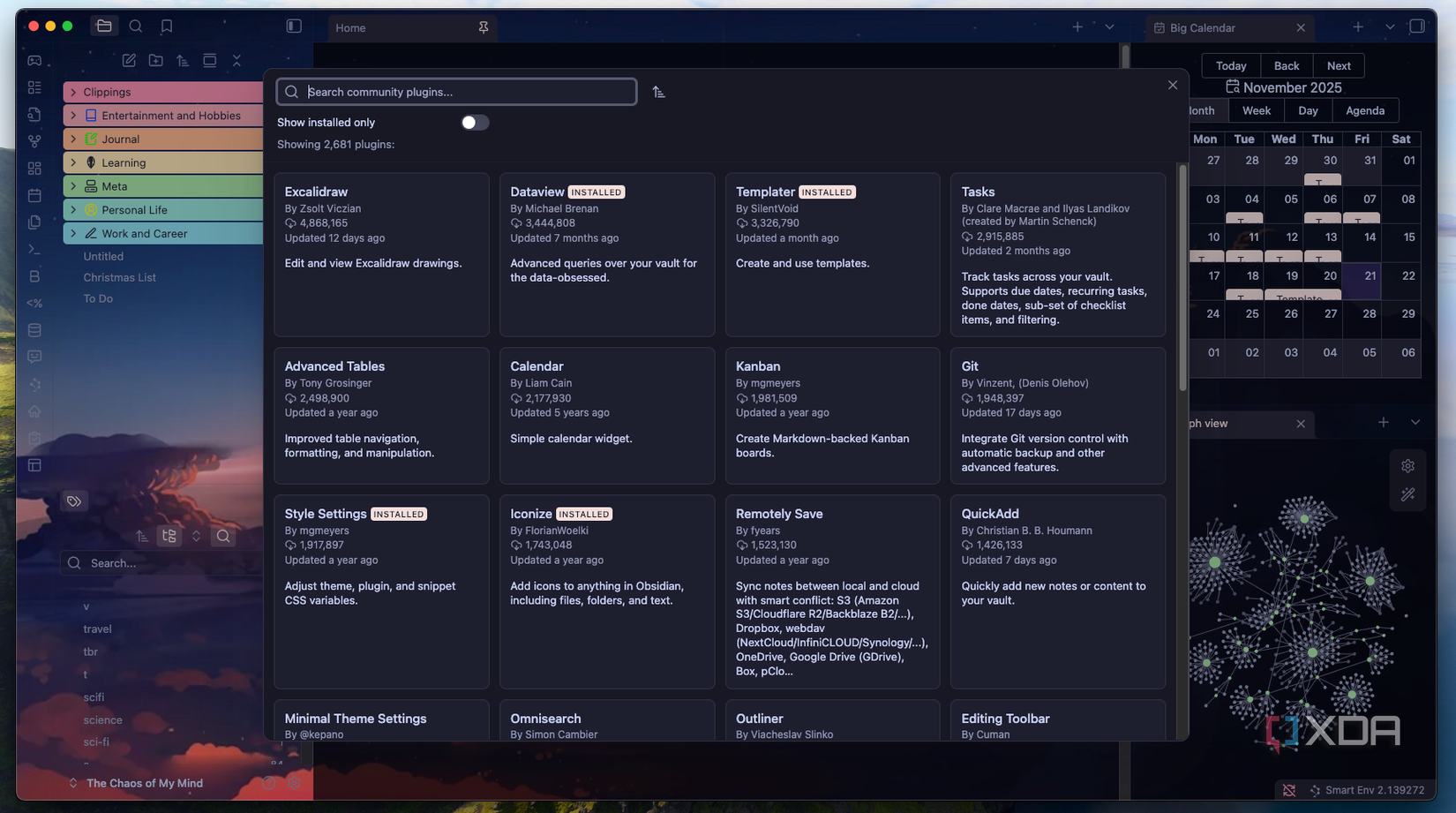Switch to the Big Calendar tab
The image size is (1456, 813).
point(1229,27)
